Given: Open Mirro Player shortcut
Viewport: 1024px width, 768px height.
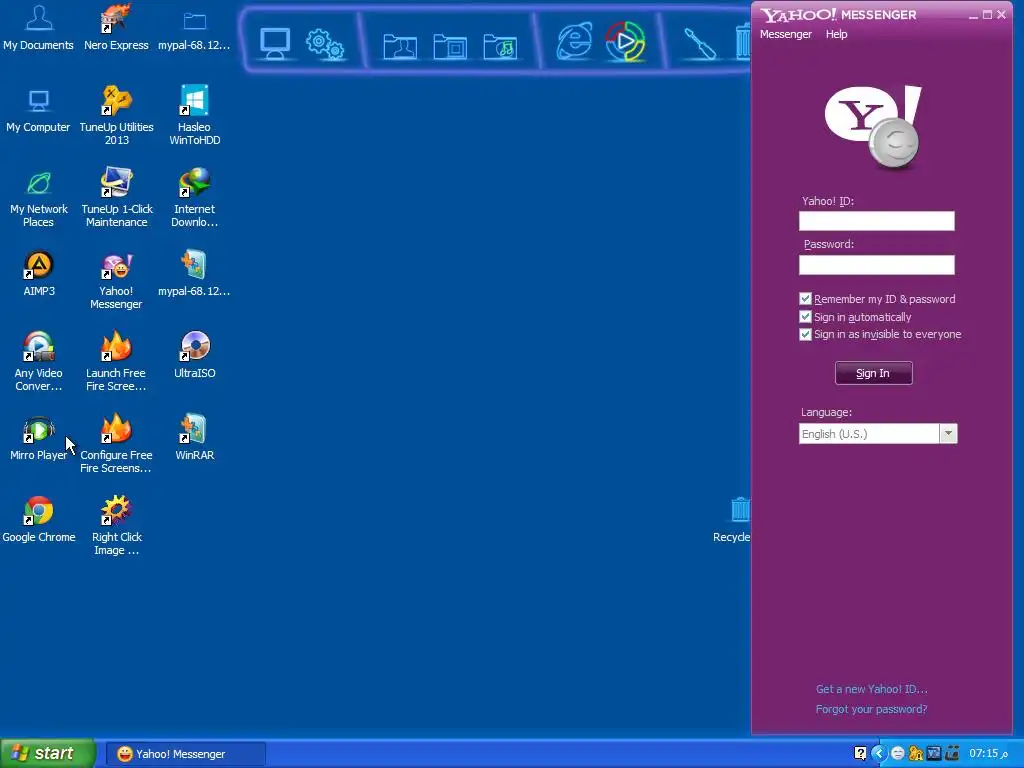Looking at the screenshot, I should click(39, 438).
